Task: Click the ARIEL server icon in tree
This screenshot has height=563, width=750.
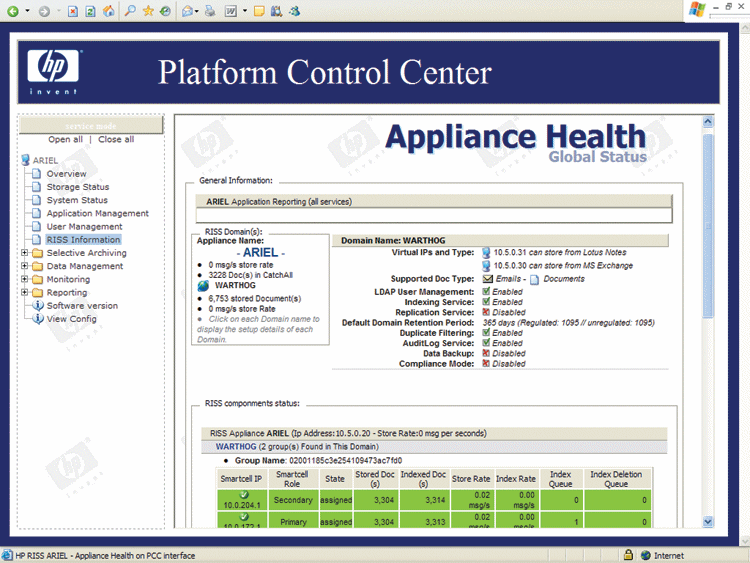Action: click(25, 160)
